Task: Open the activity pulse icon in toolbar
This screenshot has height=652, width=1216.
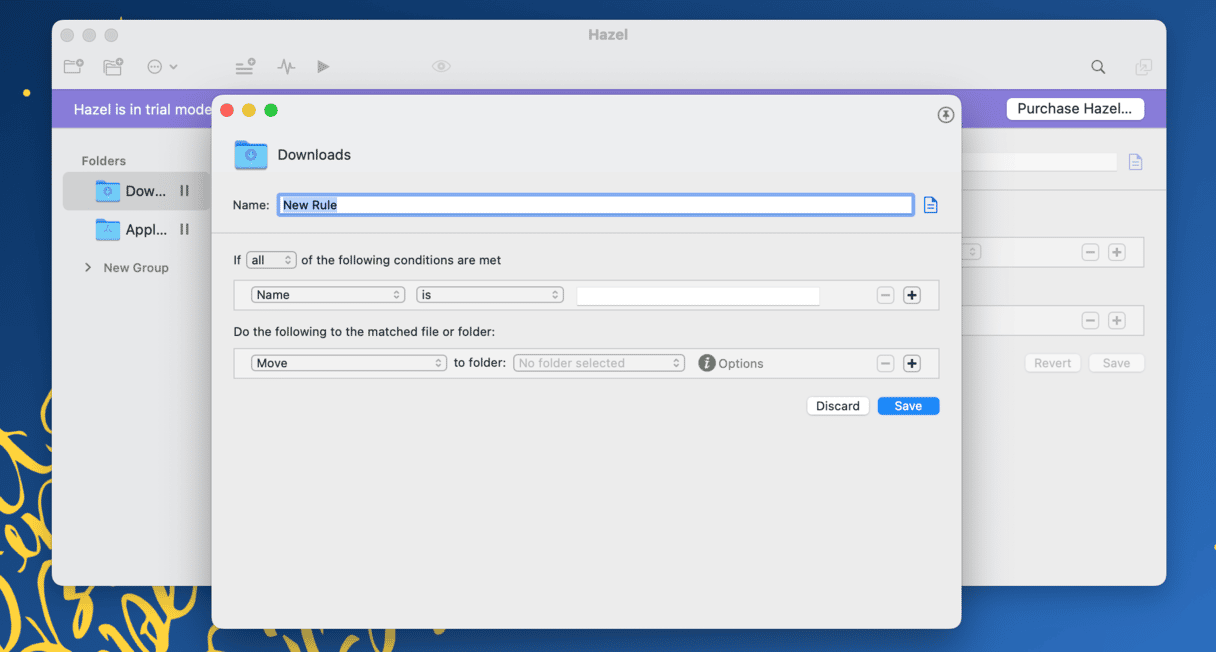Action: [x=286, y=67]
